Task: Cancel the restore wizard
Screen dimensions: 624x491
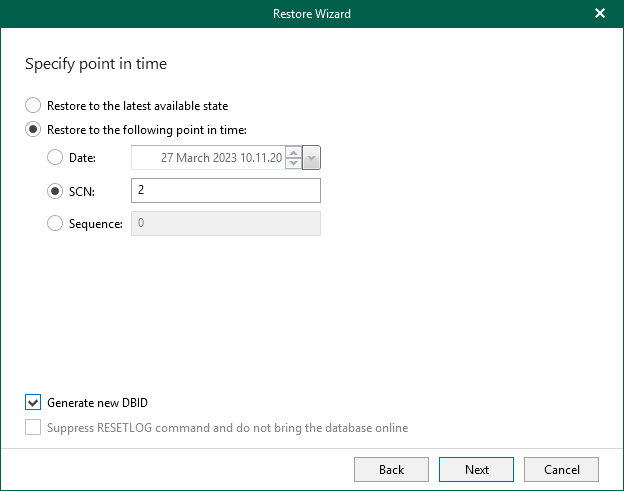Action: (561, 469)
